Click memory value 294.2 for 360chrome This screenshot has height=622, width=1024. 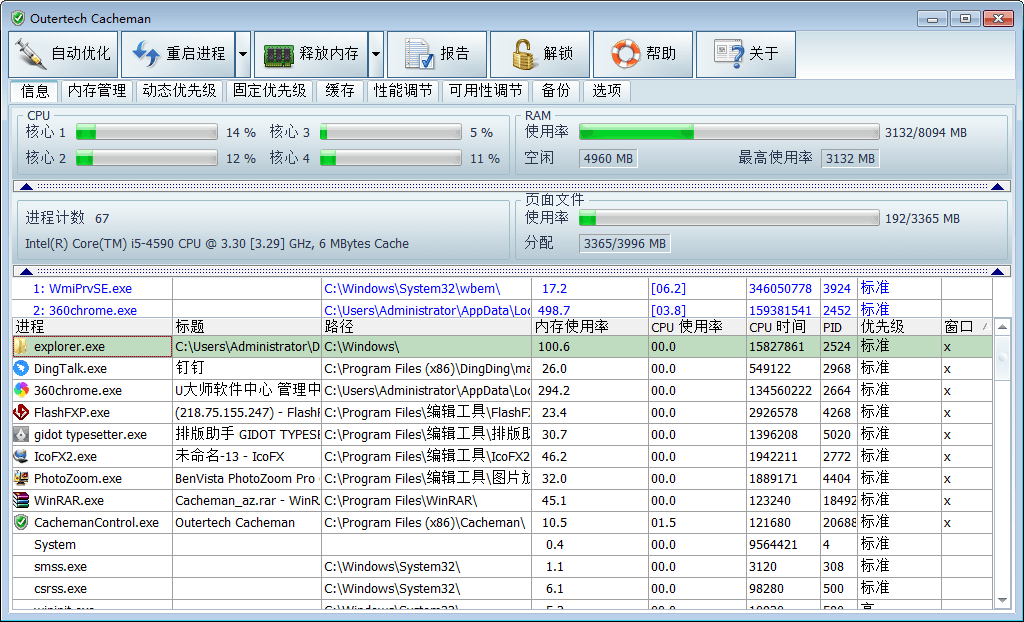[x=554, y=391]
